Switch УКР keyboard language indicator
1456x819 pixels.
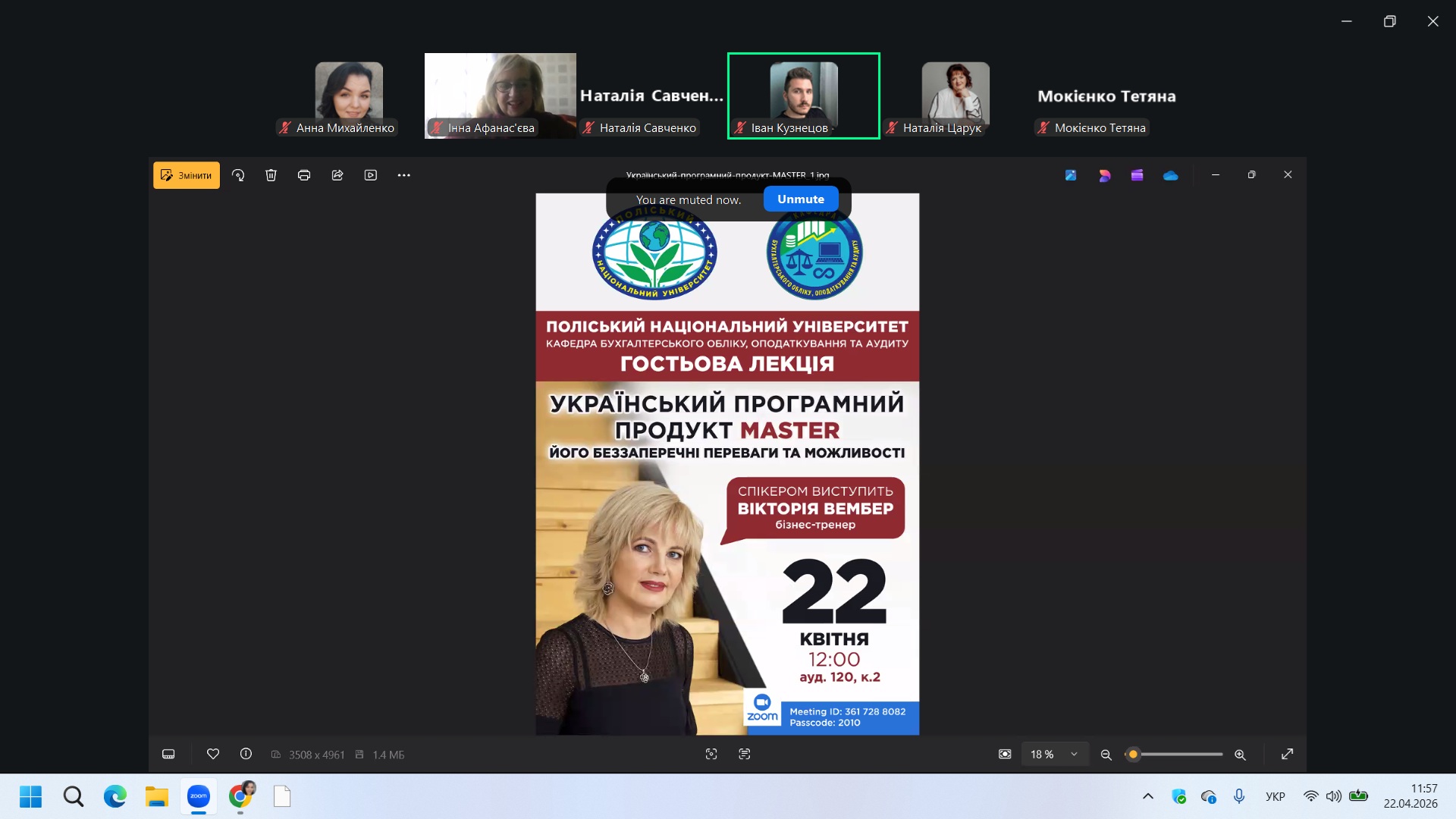[x=1275, y=796]
